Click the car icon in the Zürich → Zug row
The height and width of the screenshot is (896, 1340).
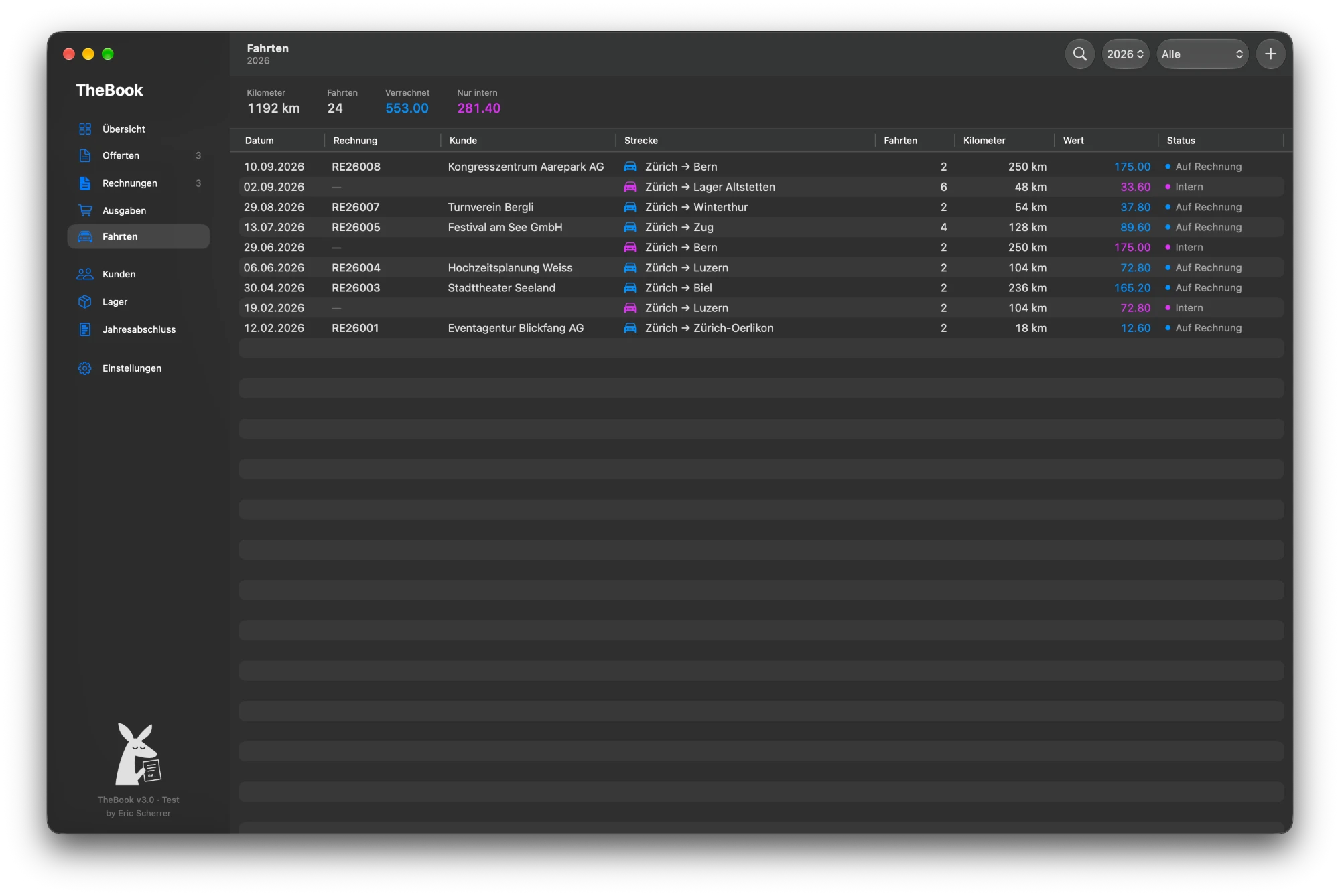630,227
